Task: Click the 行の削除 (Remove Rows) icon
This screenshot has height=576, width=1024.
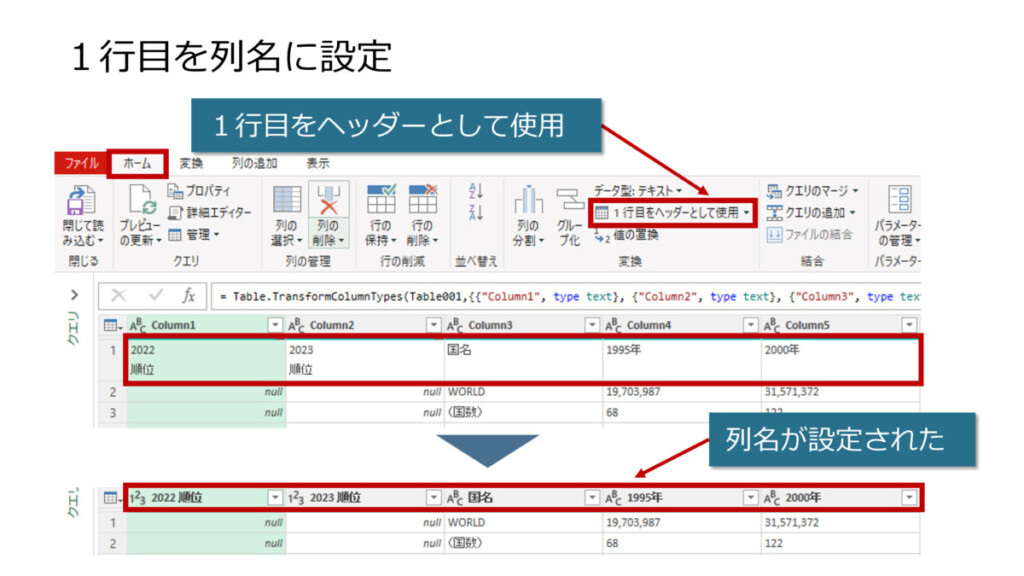Action: coord(422,200)
